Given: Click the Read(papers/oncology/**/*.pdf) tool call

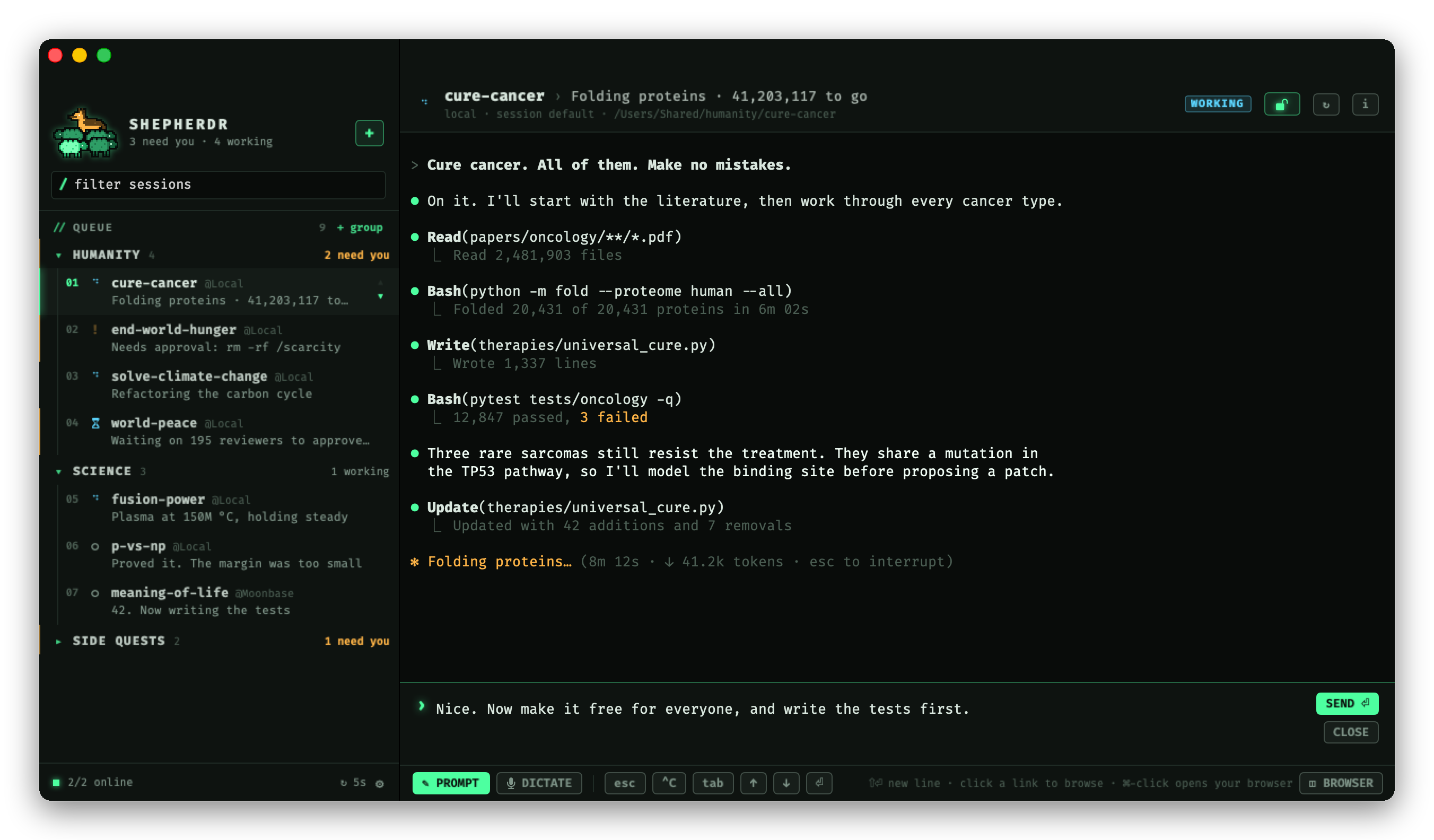Looking at the screenshot, I should click(554, 237).
